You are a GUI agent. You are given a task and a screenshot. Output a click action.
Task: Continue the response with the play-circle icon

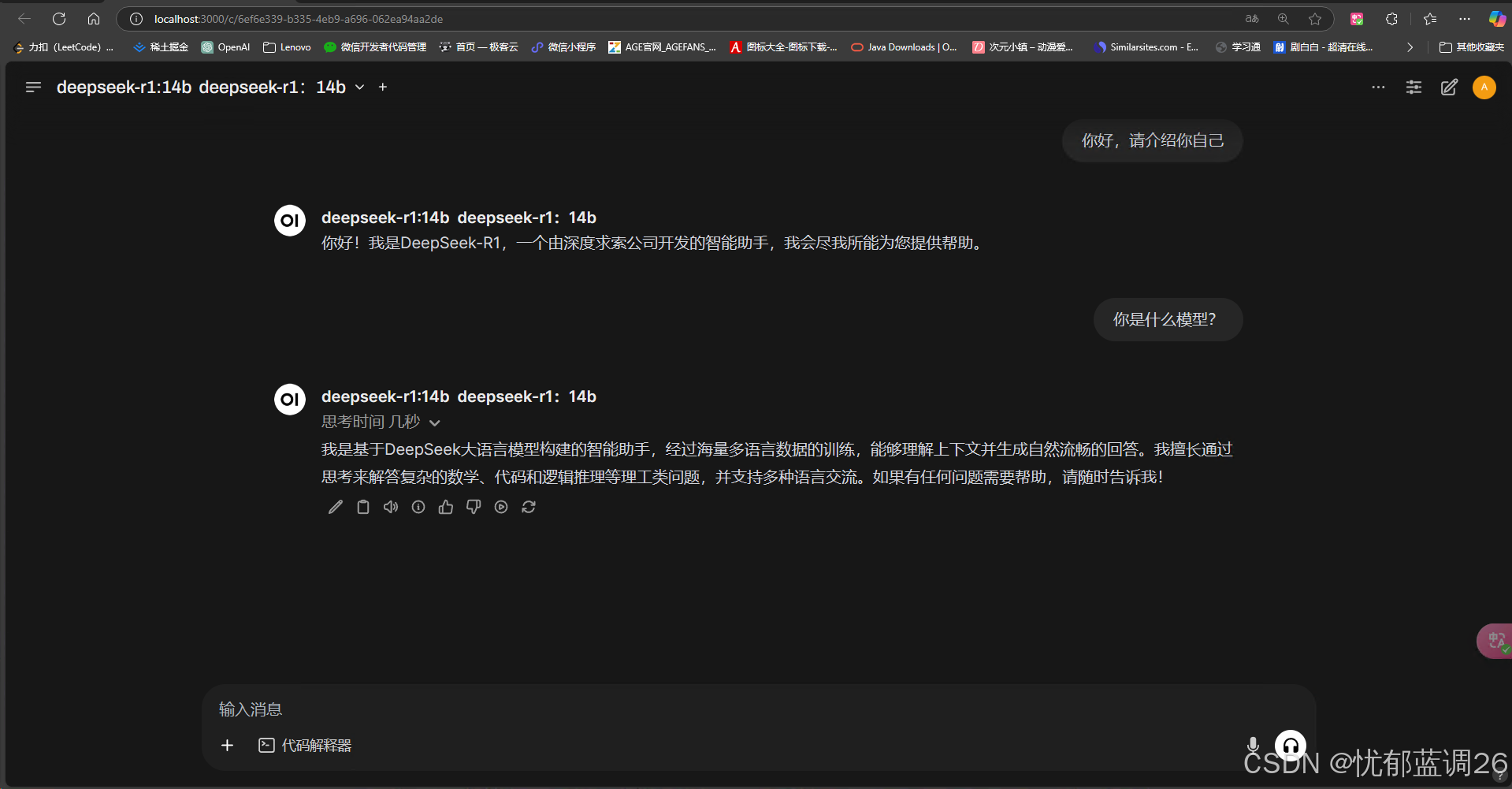pos(501,507)
